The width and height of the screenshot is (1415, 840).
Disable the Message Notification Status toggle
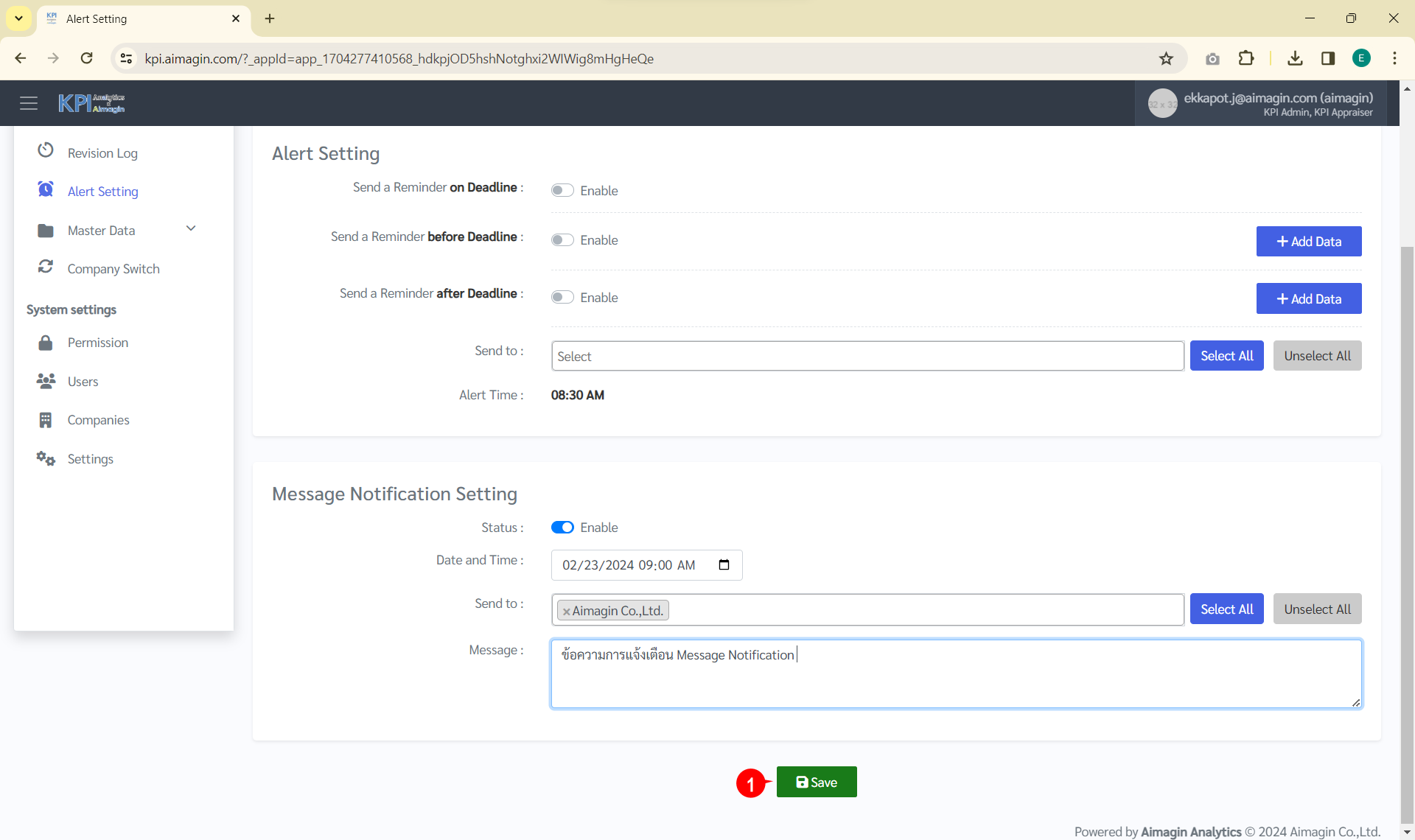click(562, 528)
